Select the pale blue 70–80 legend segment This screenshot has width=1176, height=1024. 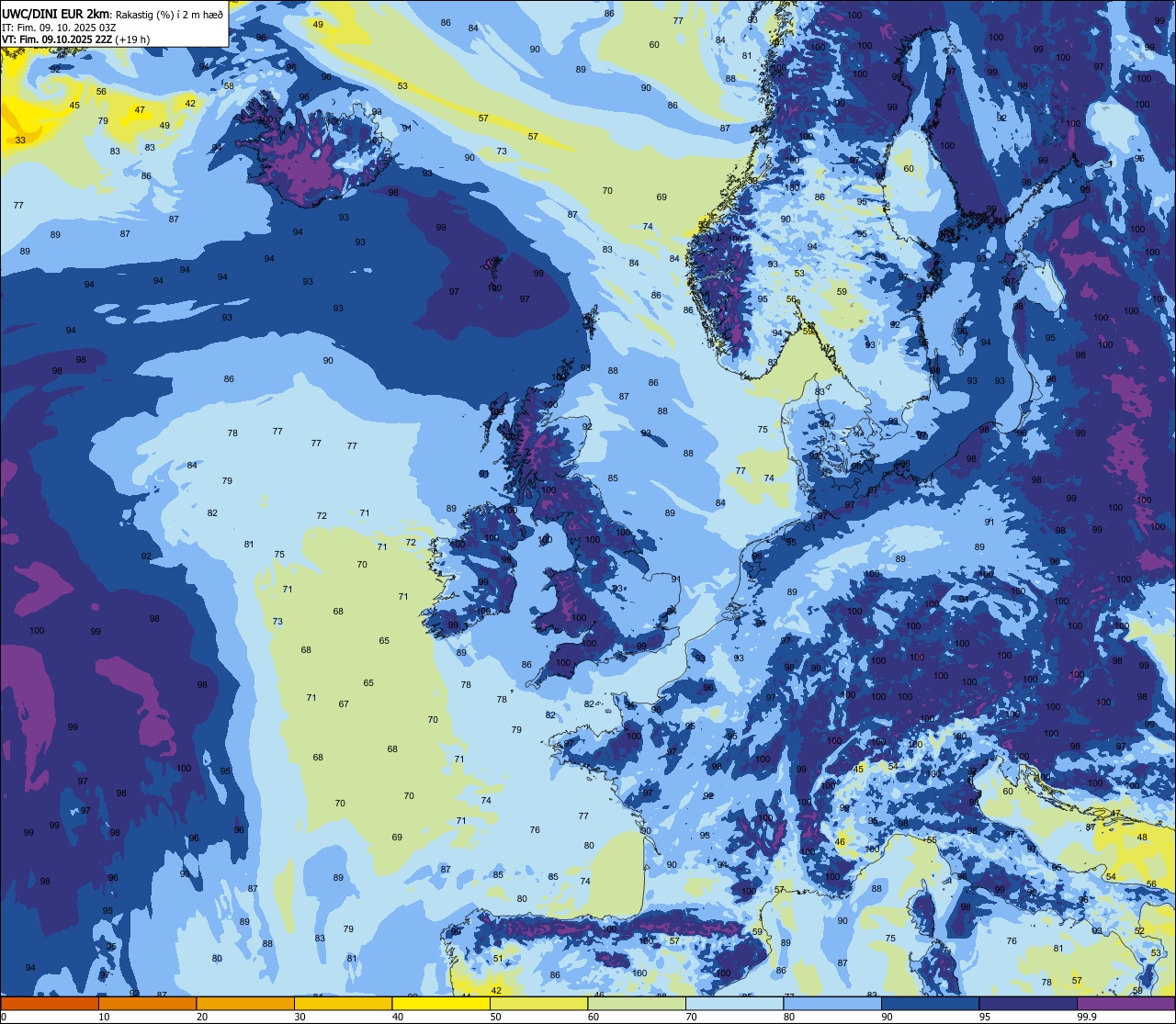pos(734,1003)
